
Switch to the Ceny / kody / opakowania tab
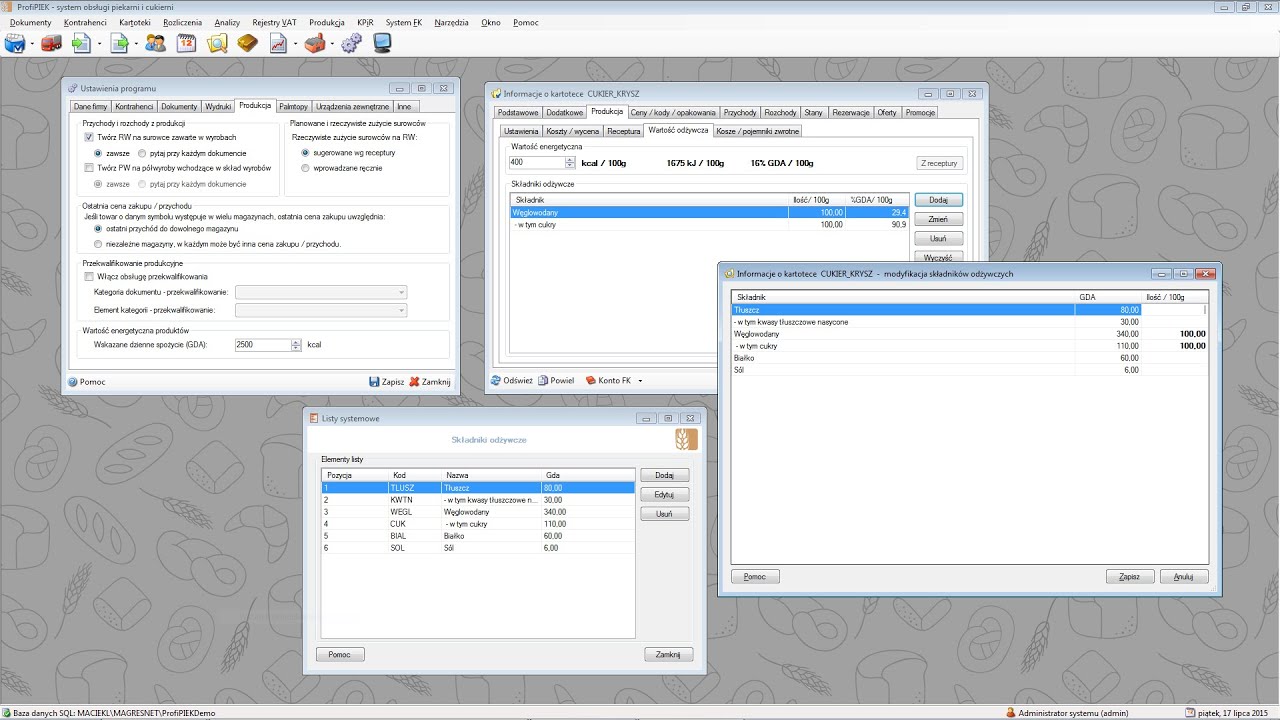pyautogui.click(x=672, y=113)
